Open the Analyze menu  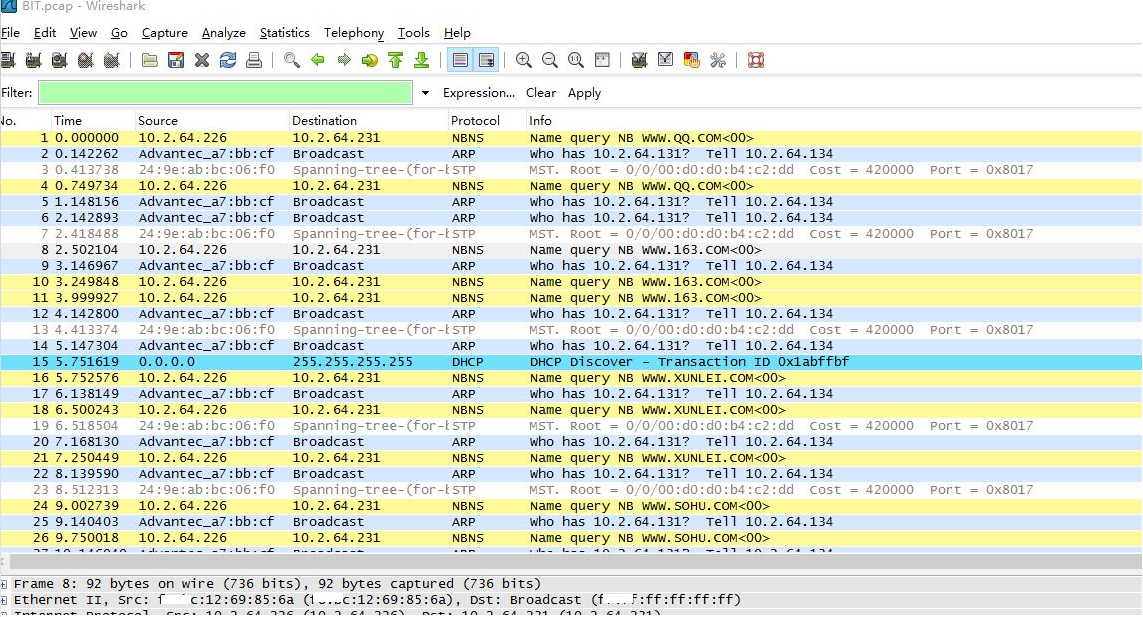tap(222, 33)
